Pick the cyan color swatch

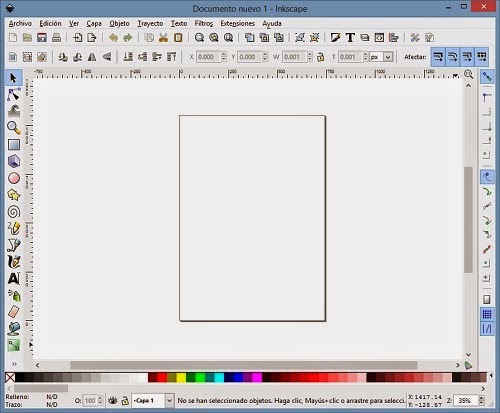(219, 377)
